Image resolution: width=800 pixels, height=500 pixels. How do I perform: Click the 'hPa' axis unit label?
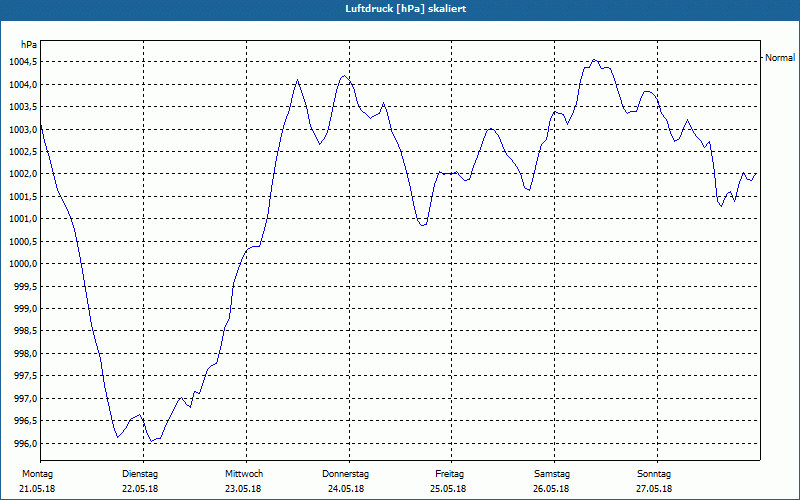click(29, 44)
